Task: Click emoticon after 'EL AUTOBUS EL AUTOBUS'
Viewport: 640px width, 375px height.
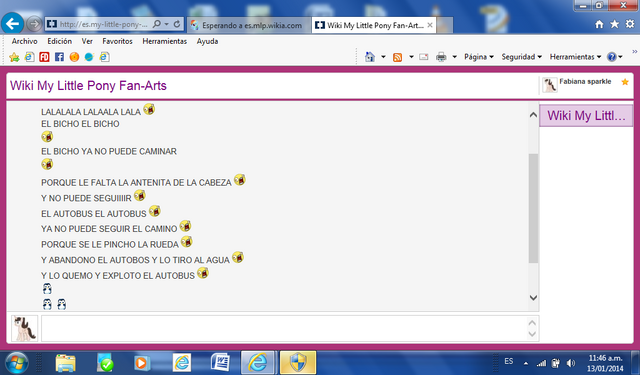Action: point(155,211)
